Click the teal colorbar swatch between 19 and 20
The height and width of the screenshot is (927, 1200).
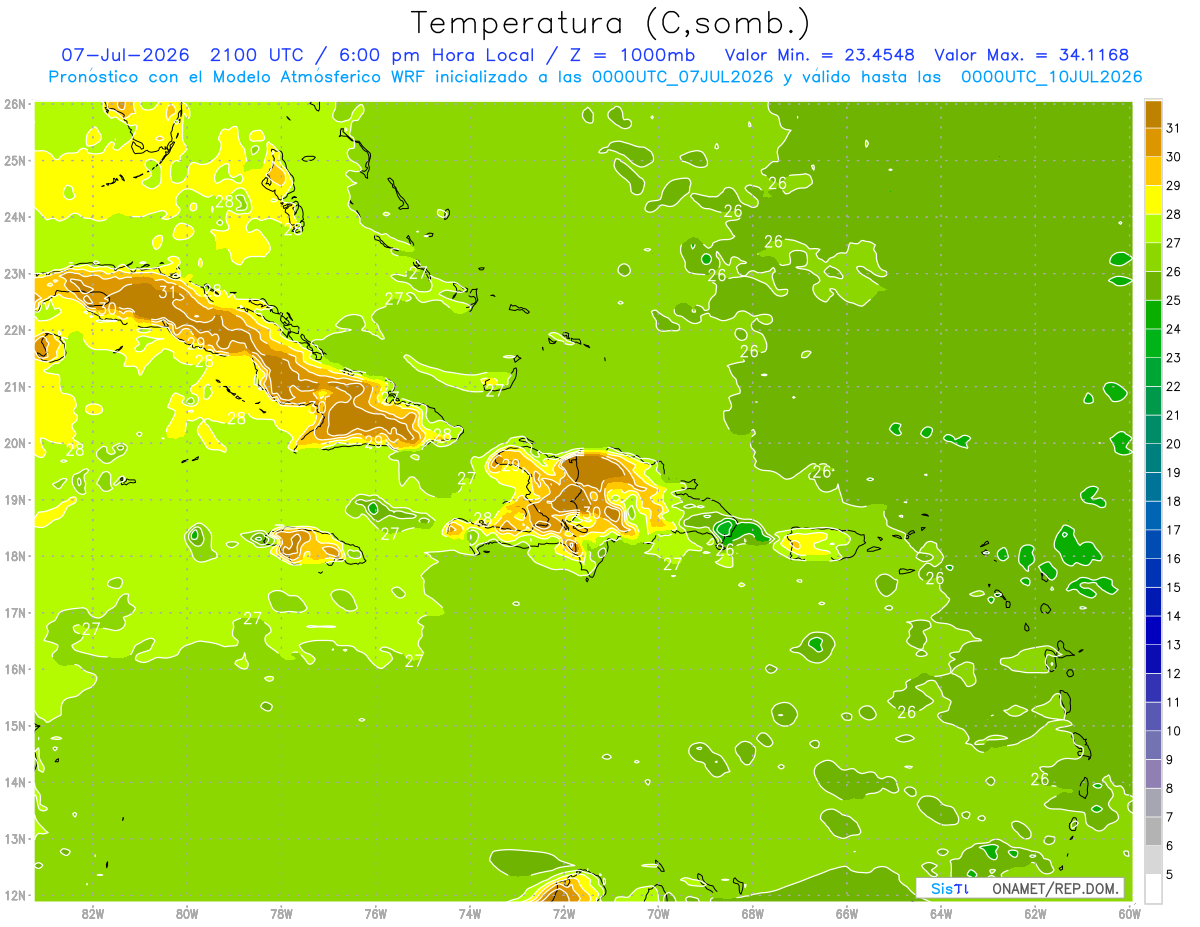coord(1153,459)
